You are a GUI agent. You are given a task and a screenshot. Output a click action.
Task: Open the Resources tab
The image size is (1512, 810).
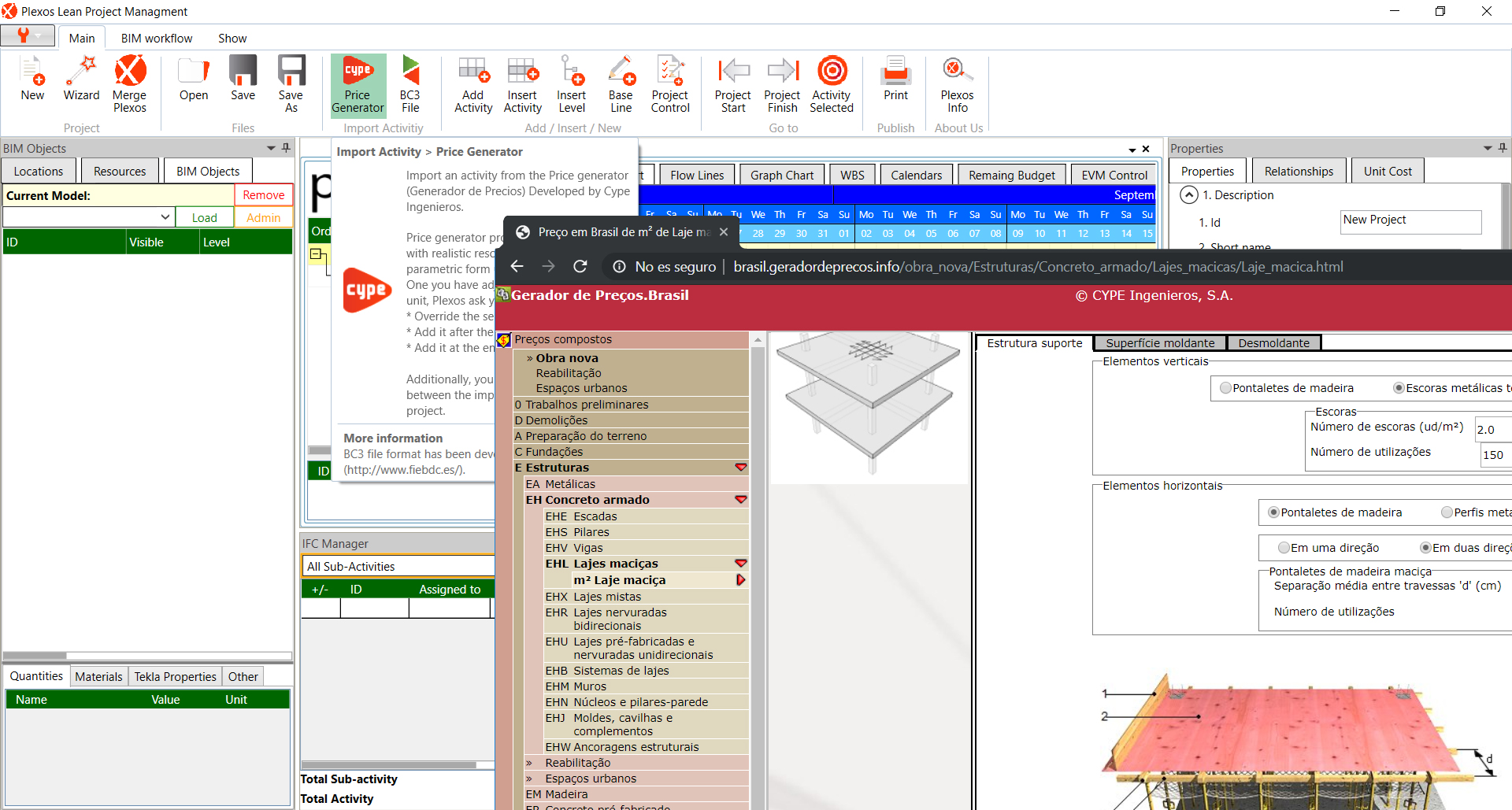pyautogui.click(x=120, y=171)
